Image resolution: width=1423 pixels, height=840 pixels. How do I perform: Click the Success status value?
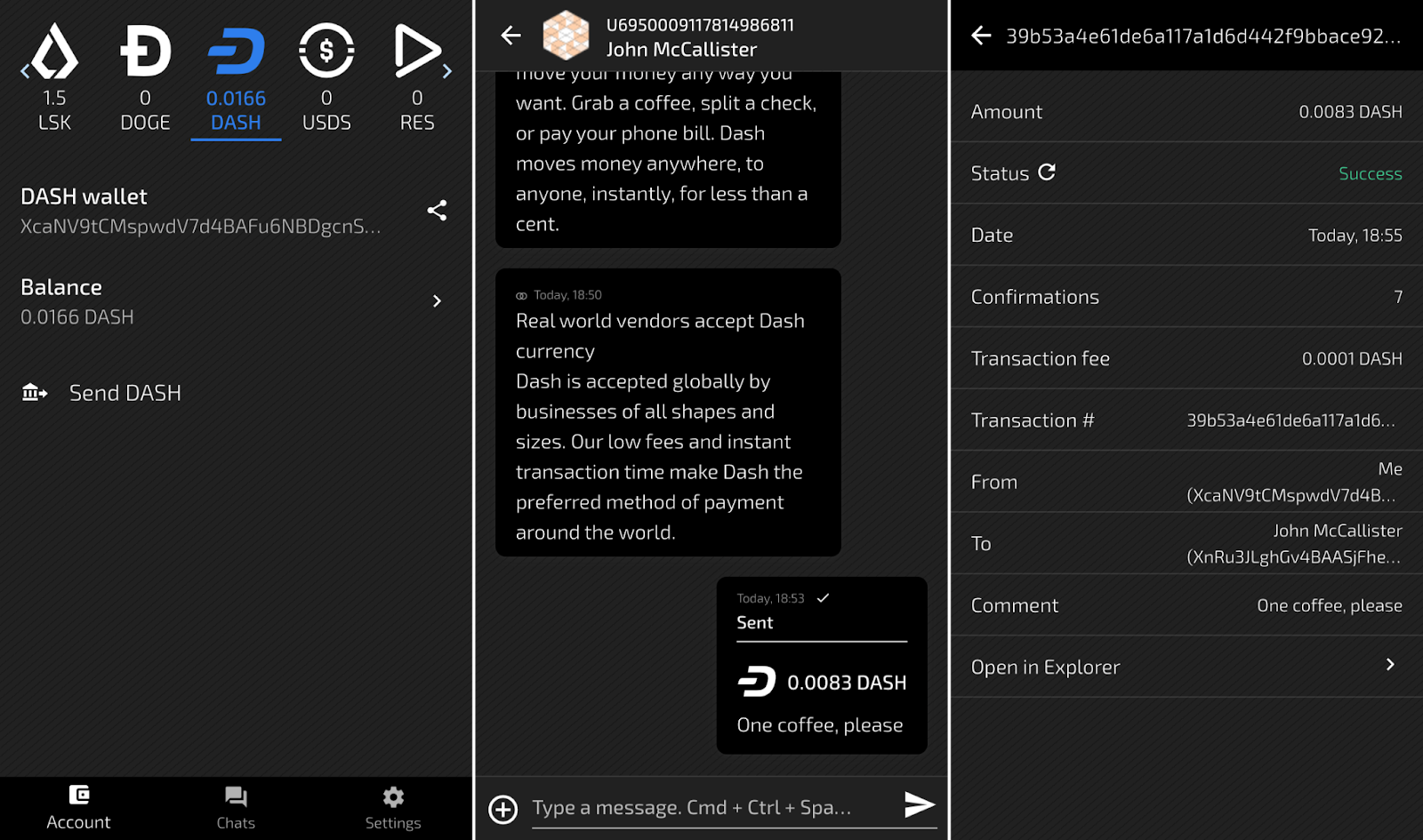(x=1370, y=173)
